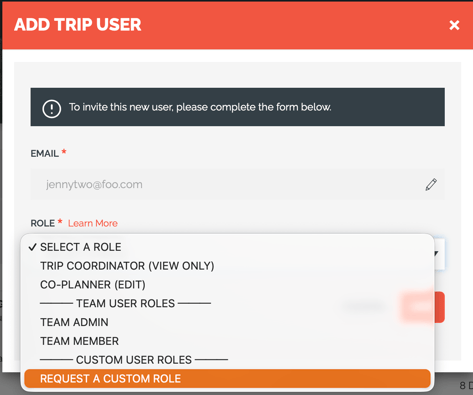Click the exclamation info icon in banner
The height and width of the screenshot is (395, 473).
coord(52,109)
